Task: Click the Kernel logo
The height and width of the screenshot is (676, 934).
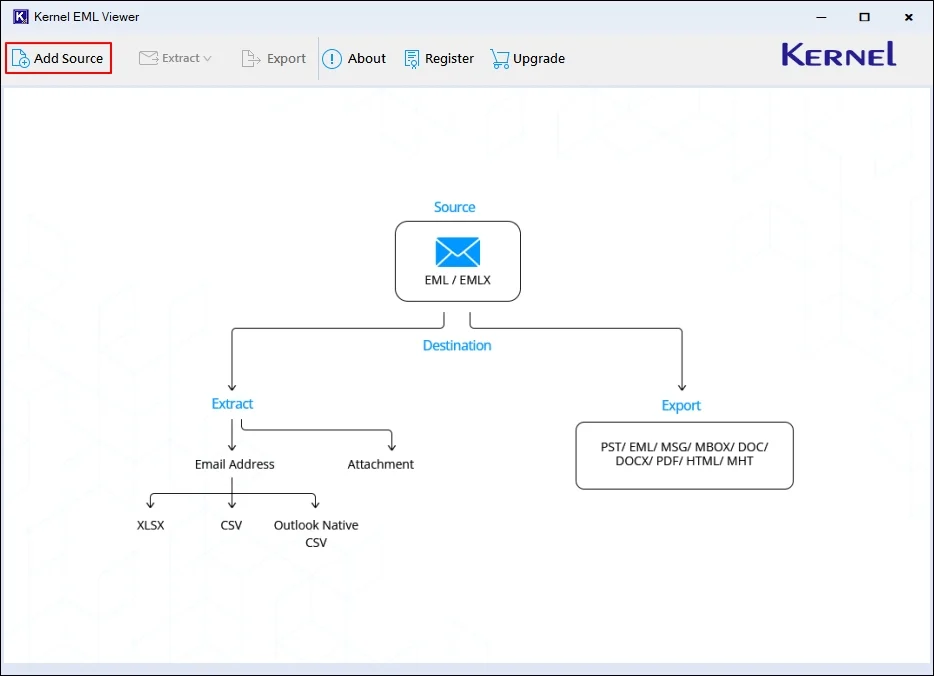Action: pyautogui.click(x=838, y=55)
